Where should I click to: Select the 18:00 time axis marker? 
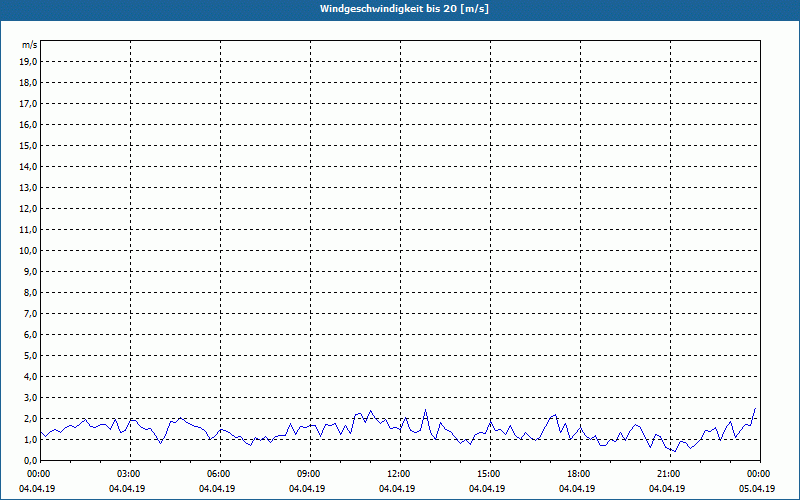tap(580, 474)
